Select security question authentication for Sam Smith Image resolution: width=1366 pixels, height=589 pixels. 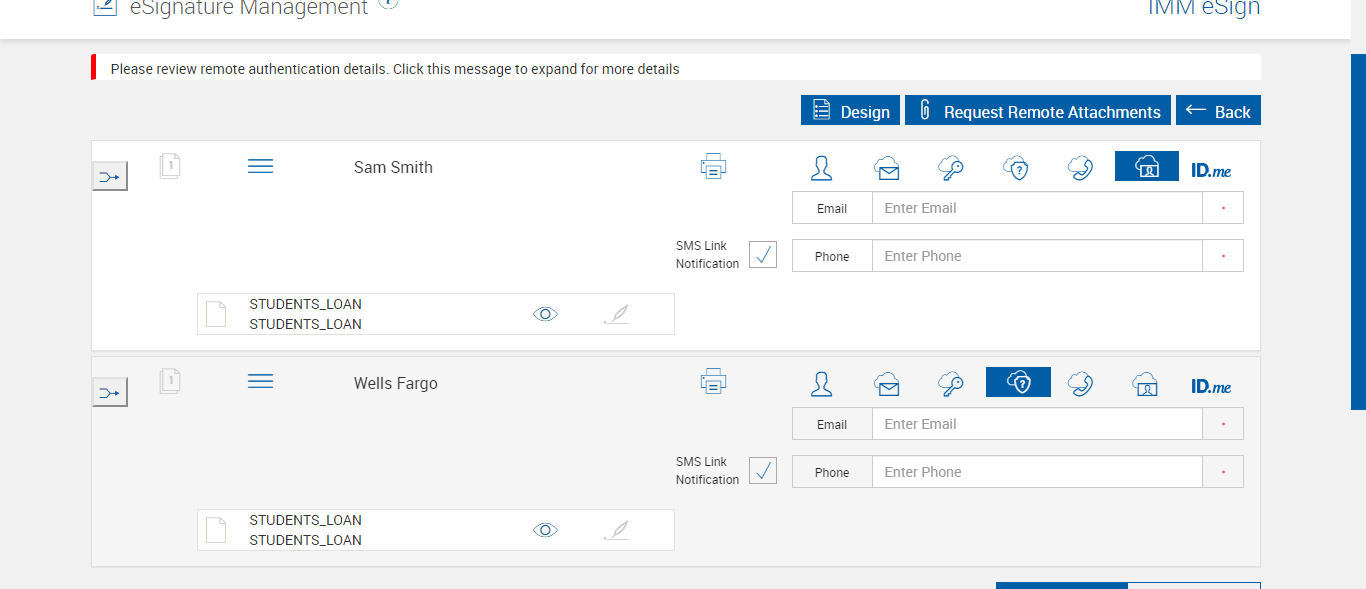coord(1018,167)
